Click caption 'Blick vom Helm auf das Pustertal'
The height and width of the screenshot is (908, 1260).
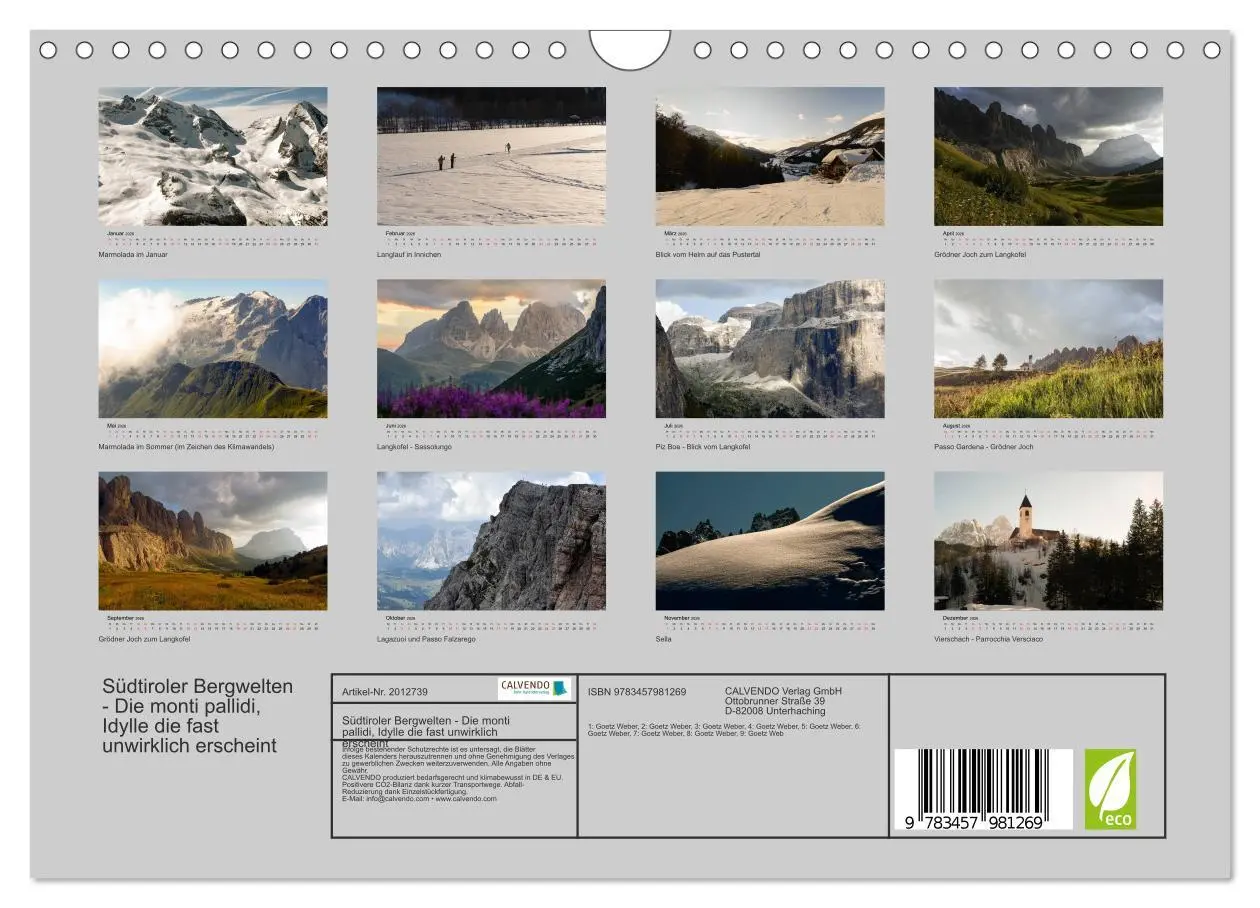coord(708,255)
